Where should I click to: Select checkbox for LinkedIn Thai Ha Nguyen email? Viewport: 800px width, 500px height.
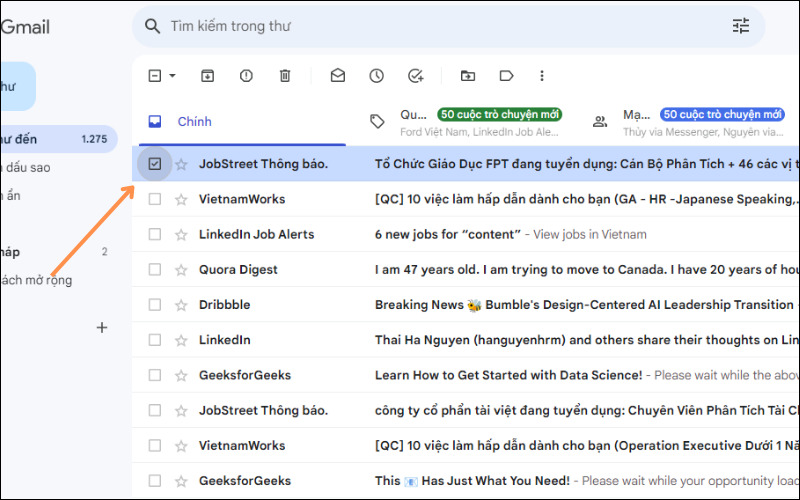[x=155, y=340]
